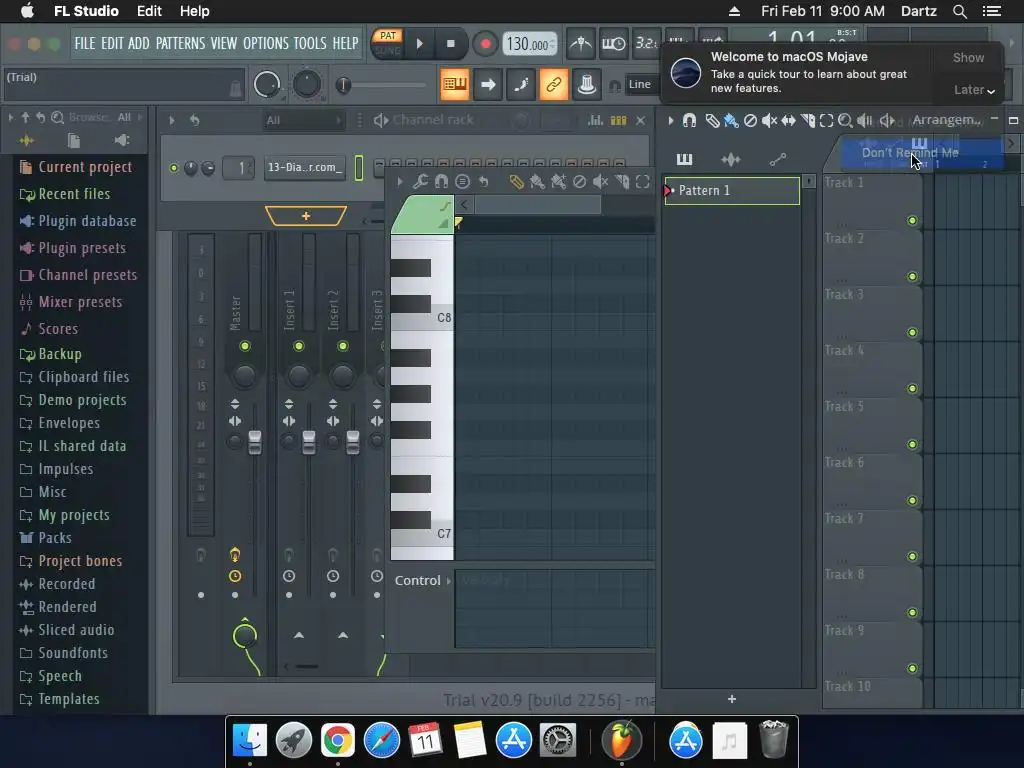The width and height of the screenshot is (1024, 768).
Task: Mute Track 3 with its green light
Action: (912, 332)
